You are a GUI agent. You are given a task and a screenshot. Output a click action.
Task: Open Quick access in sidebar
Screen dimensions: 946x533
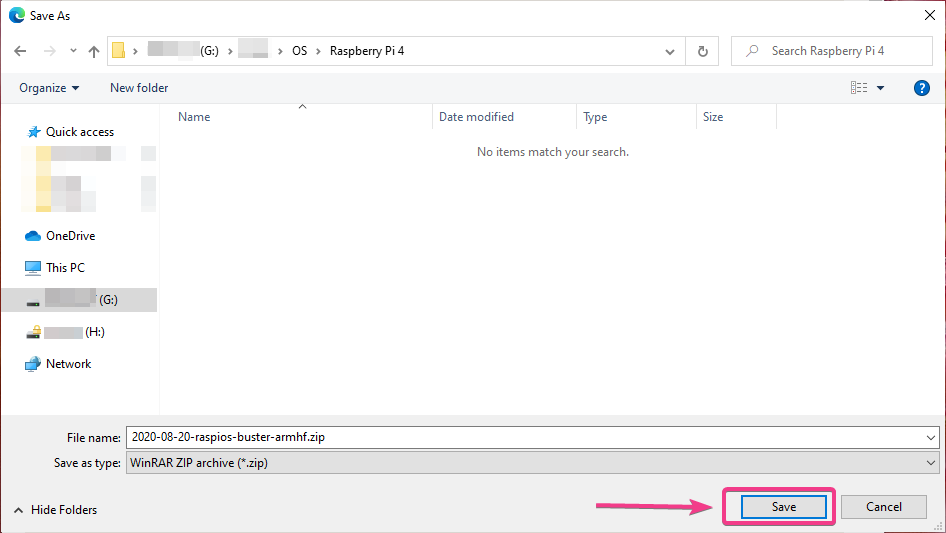point(79,132)
